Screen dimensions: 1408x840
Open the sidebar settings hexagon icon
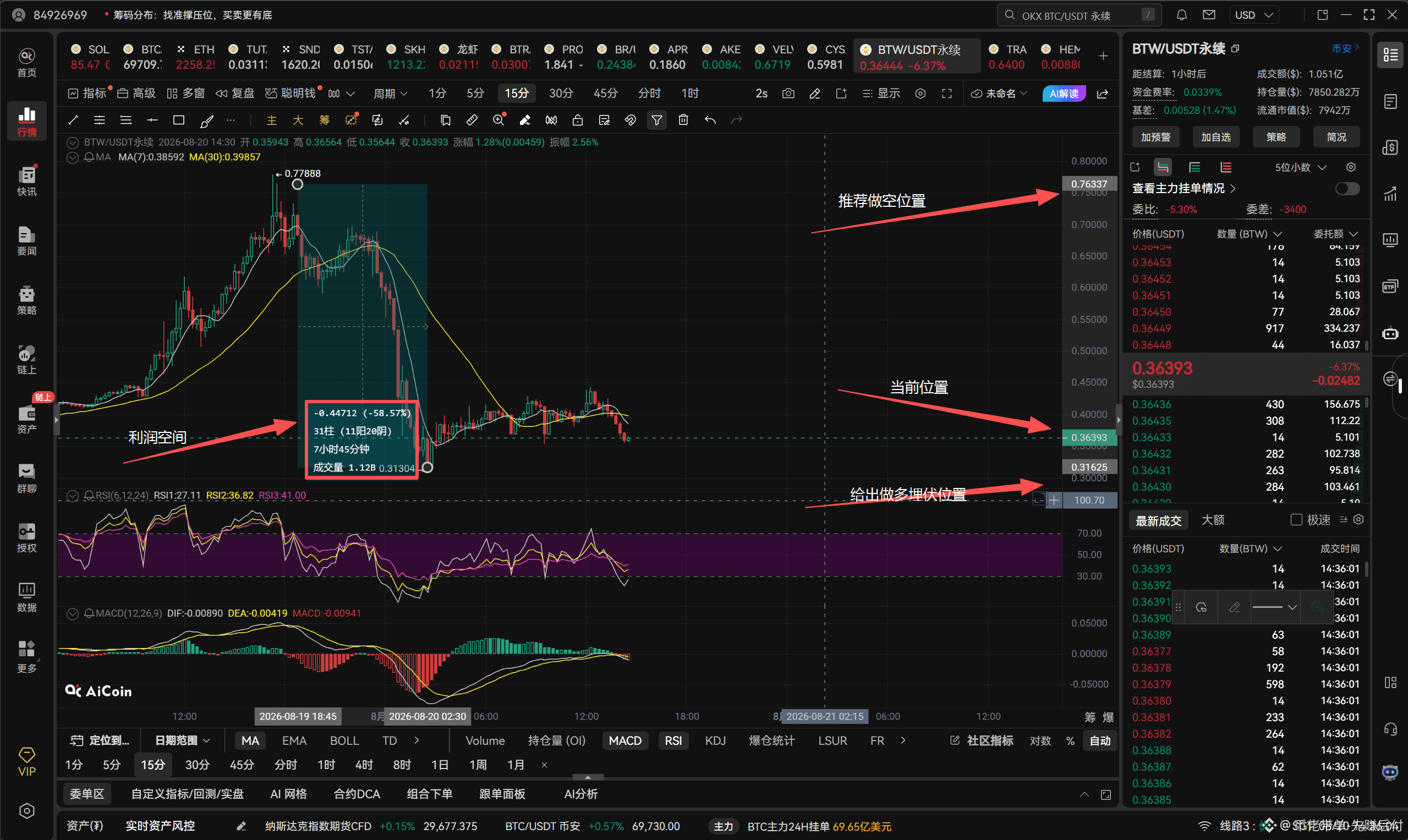(26, 810)
